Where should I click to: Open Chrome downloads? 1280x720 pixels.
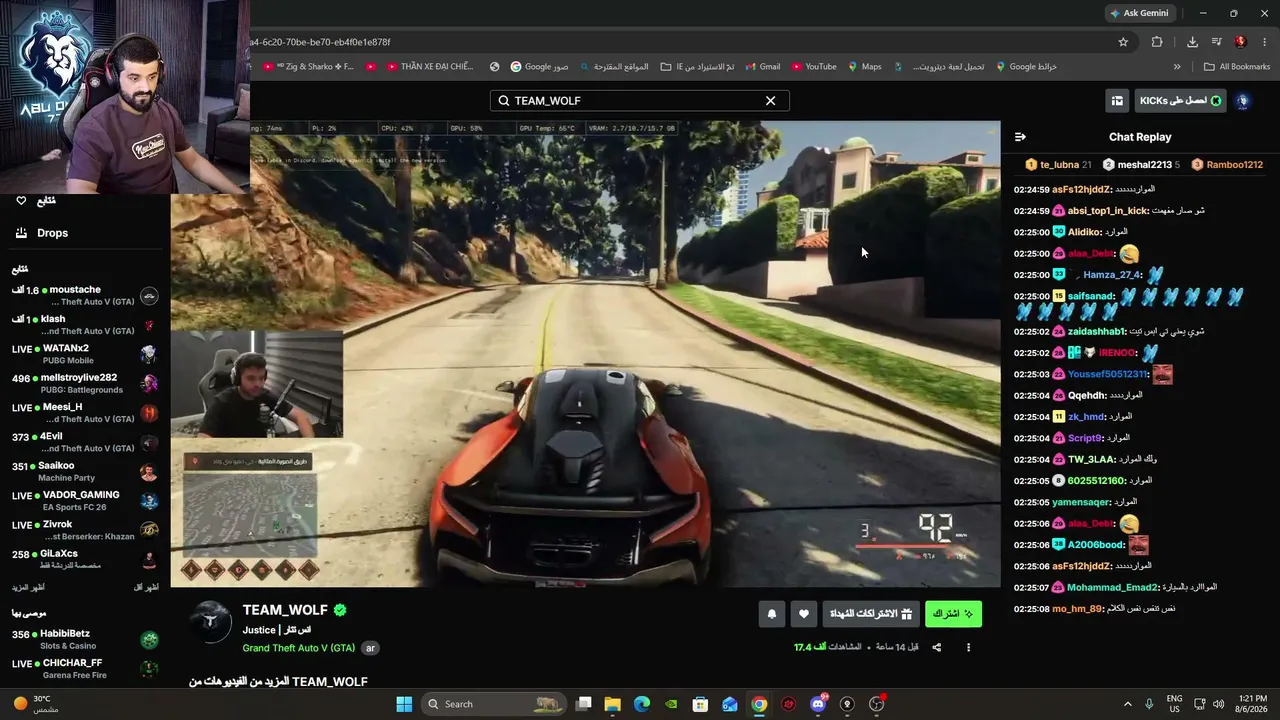[x=1192, y=42]
